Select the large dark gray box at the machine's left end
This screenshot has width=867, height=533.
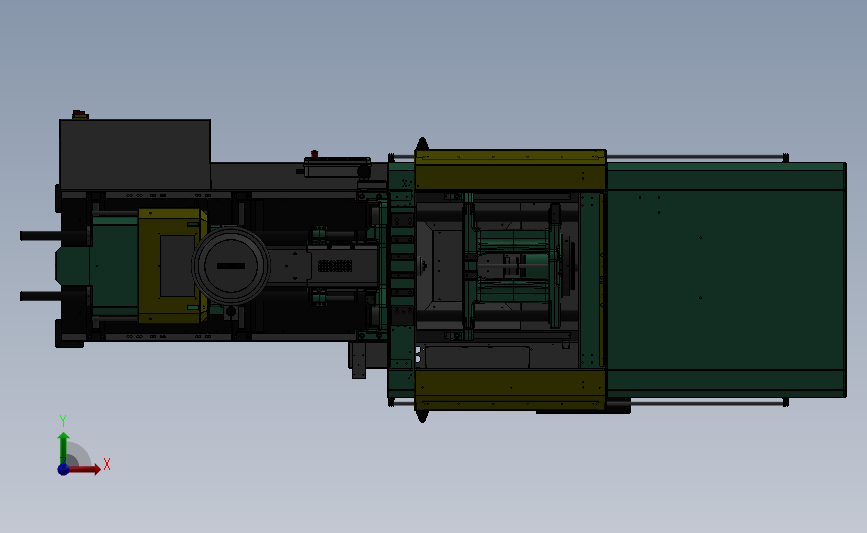(x=135, y=155)
